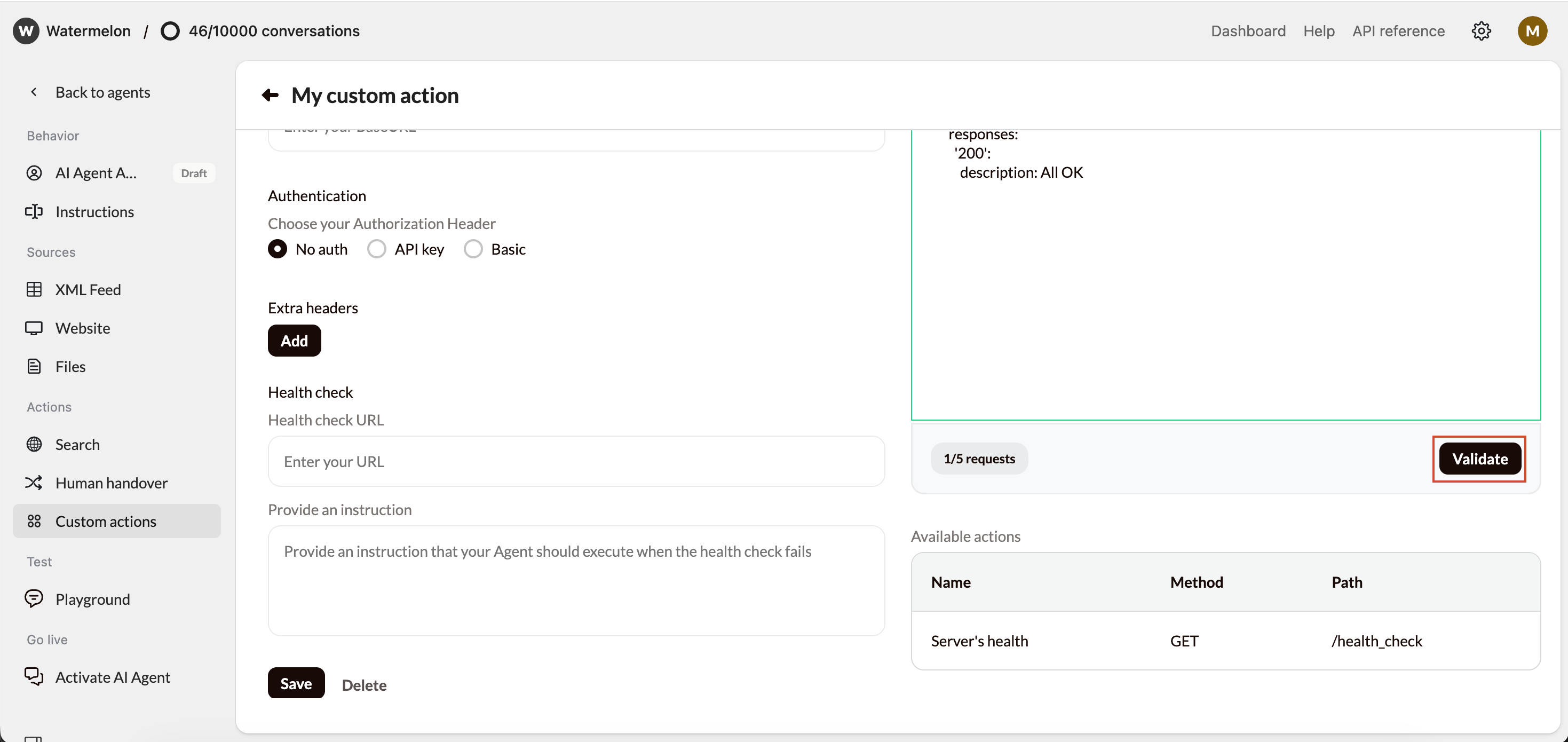The image size is (1568, 742).
Task: Click the Website monitor icon
Action: tap(34, 328)
